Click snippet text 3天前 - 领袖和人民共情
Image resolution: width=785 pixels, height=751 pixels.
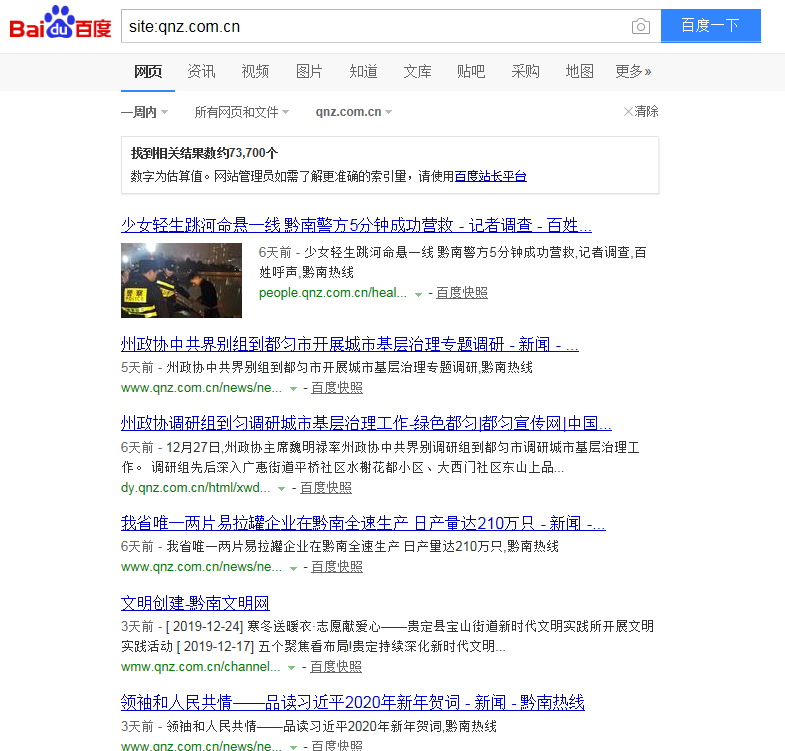(x=308, y=726)
